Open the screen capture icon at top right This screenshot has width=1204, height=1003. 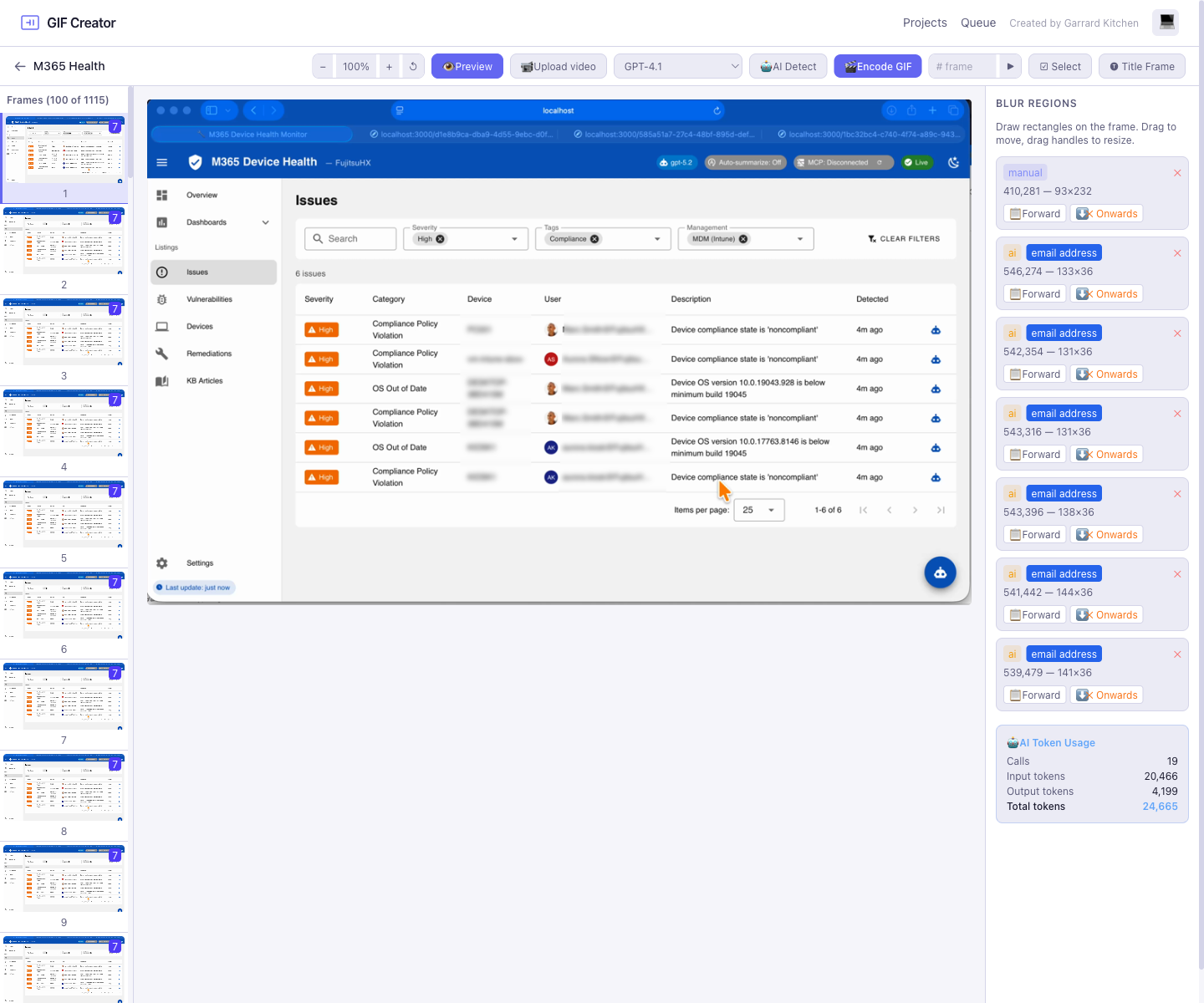point(1166,23)
